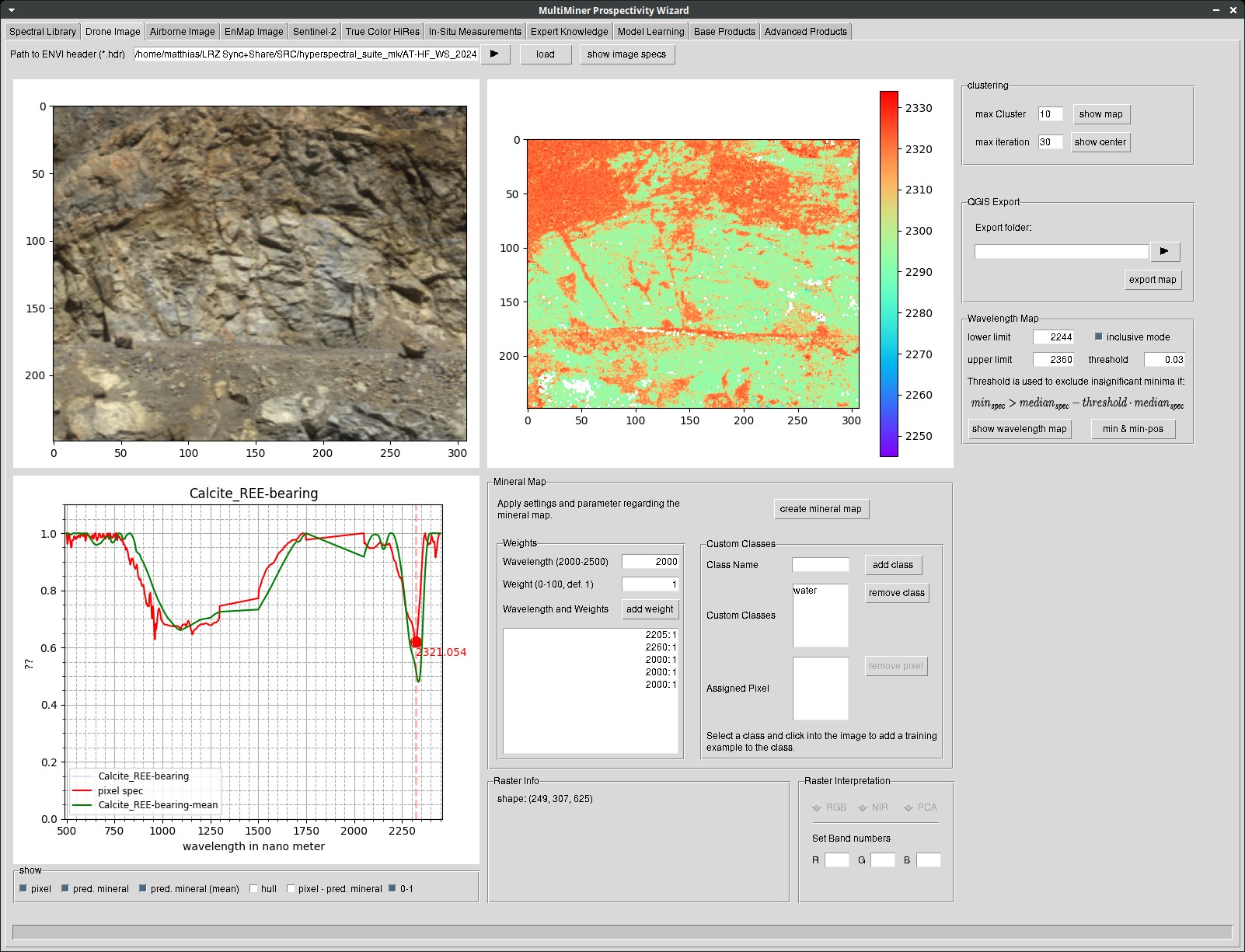Switch to the Spectral Library tab
Viewport: 1245px width, 952px height.
(x=43, y=32)
